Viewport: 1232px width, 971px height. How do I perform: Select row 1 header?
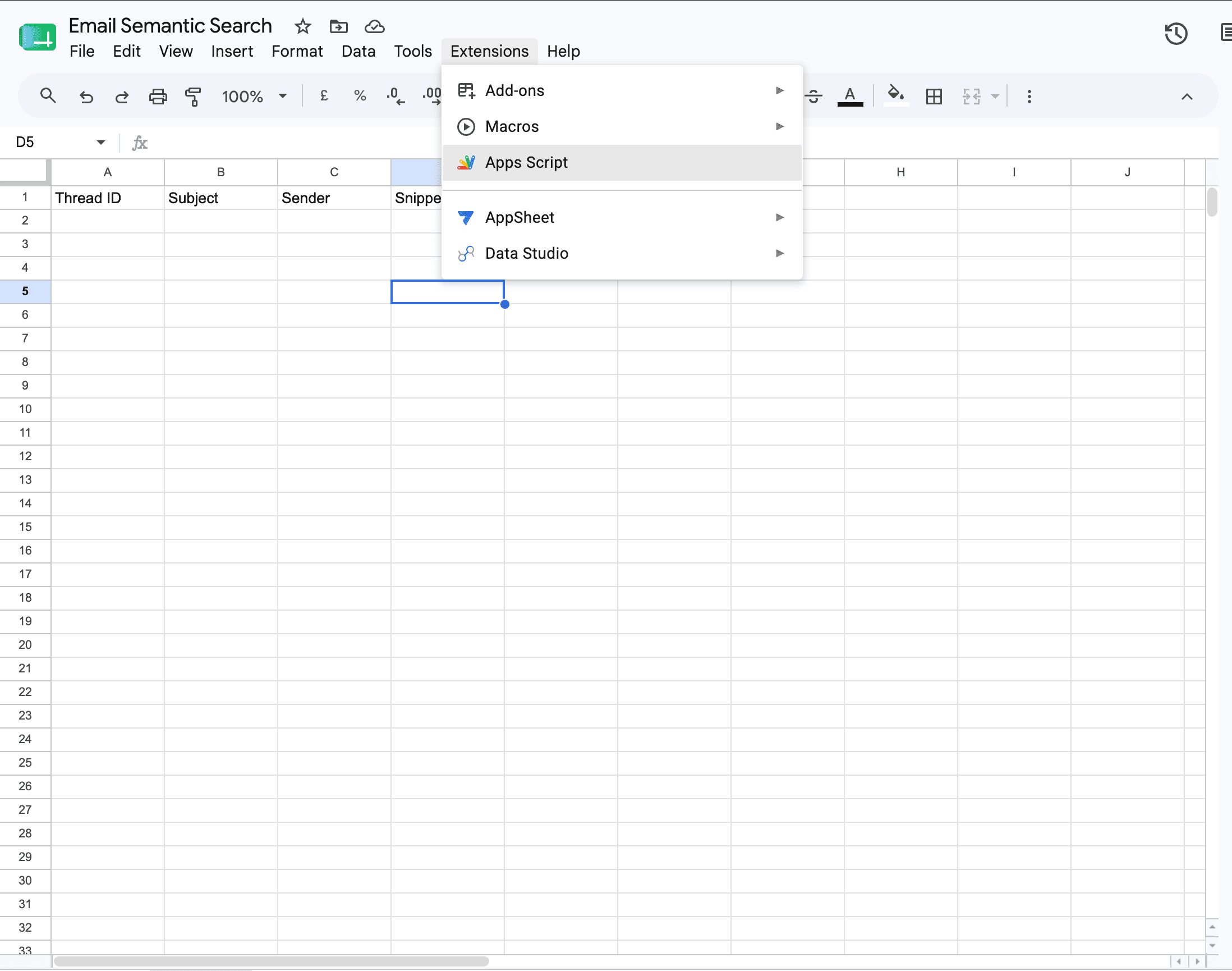point(25,197)
